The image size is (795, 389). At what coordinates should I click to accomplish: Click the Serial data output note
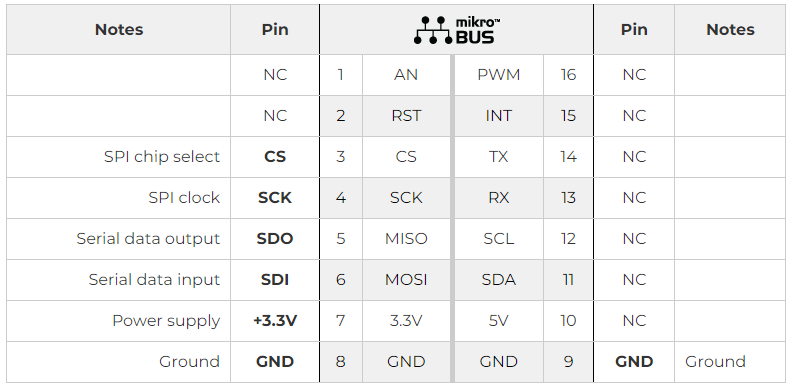coord(148,239)
